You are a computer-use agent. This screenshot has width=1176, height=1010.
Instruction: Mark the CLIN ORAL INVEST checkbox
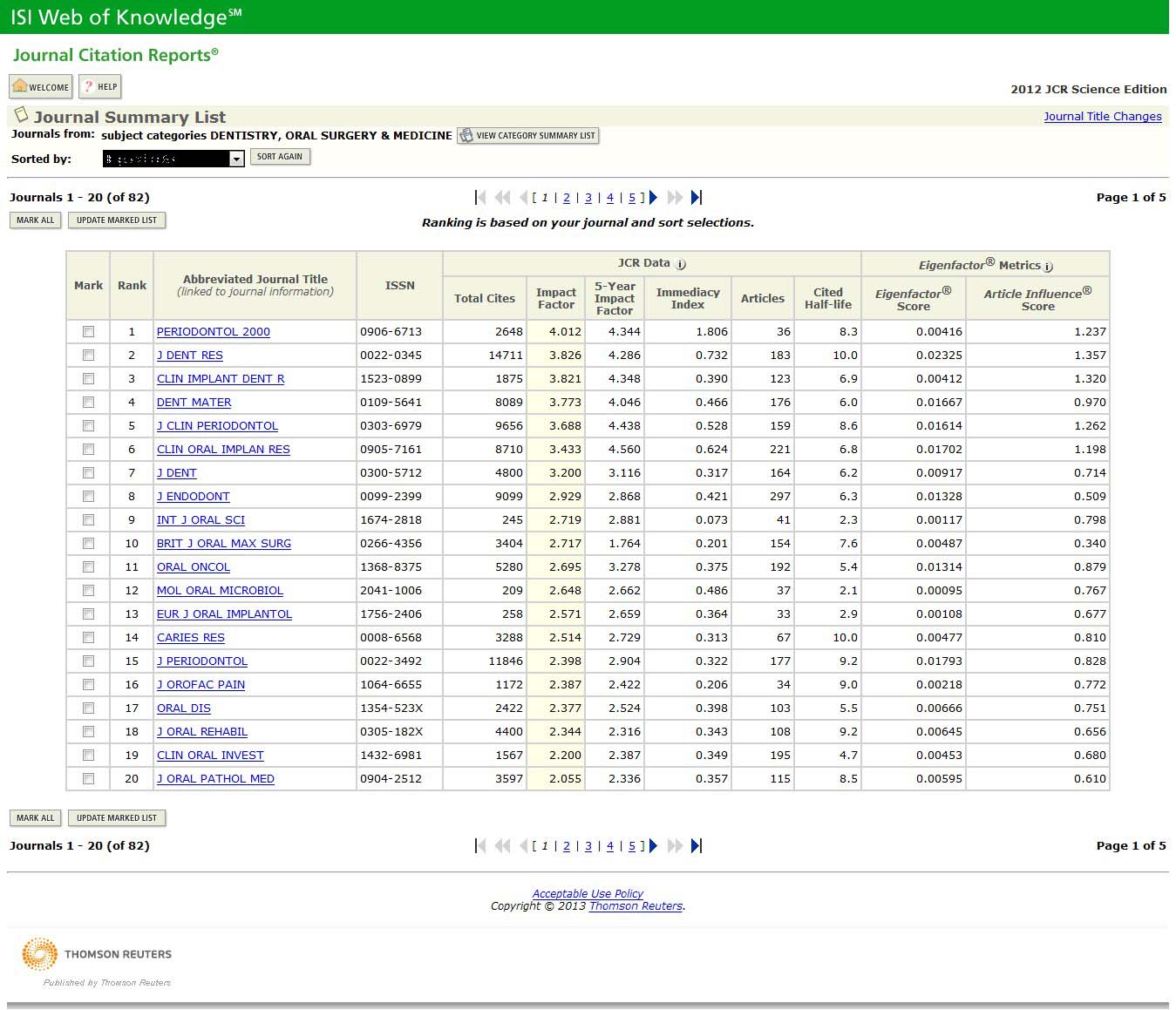(x=88, y=756)
